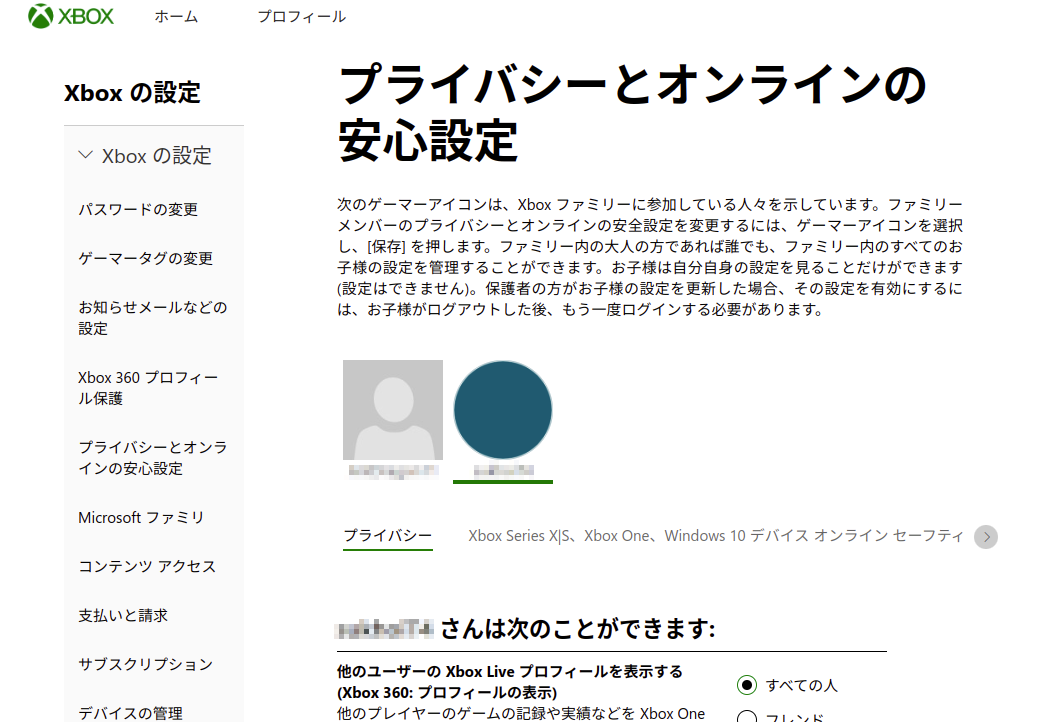Click the プライバシーとオンラインの安心設定 page heading
Image resolution: width=1044 pixels, height=722 pixels.
[x=631, y=113]
